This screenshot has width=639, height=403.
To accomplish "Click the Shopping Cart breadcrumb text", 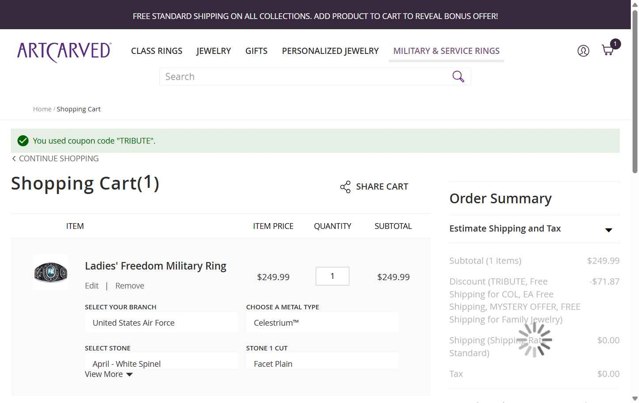I will (79, 109).
